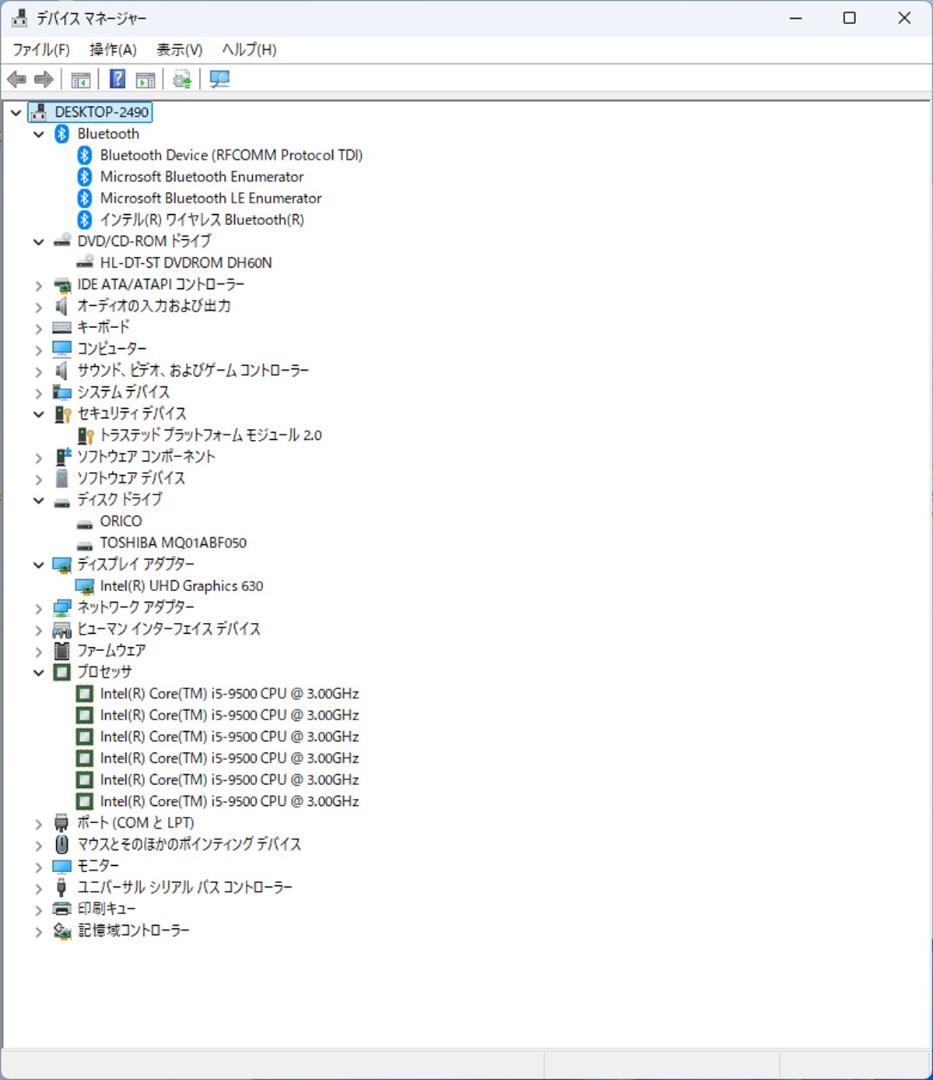Collapse the プロセッサ category
The image size is (933, 1080).
tap(39, 672)
